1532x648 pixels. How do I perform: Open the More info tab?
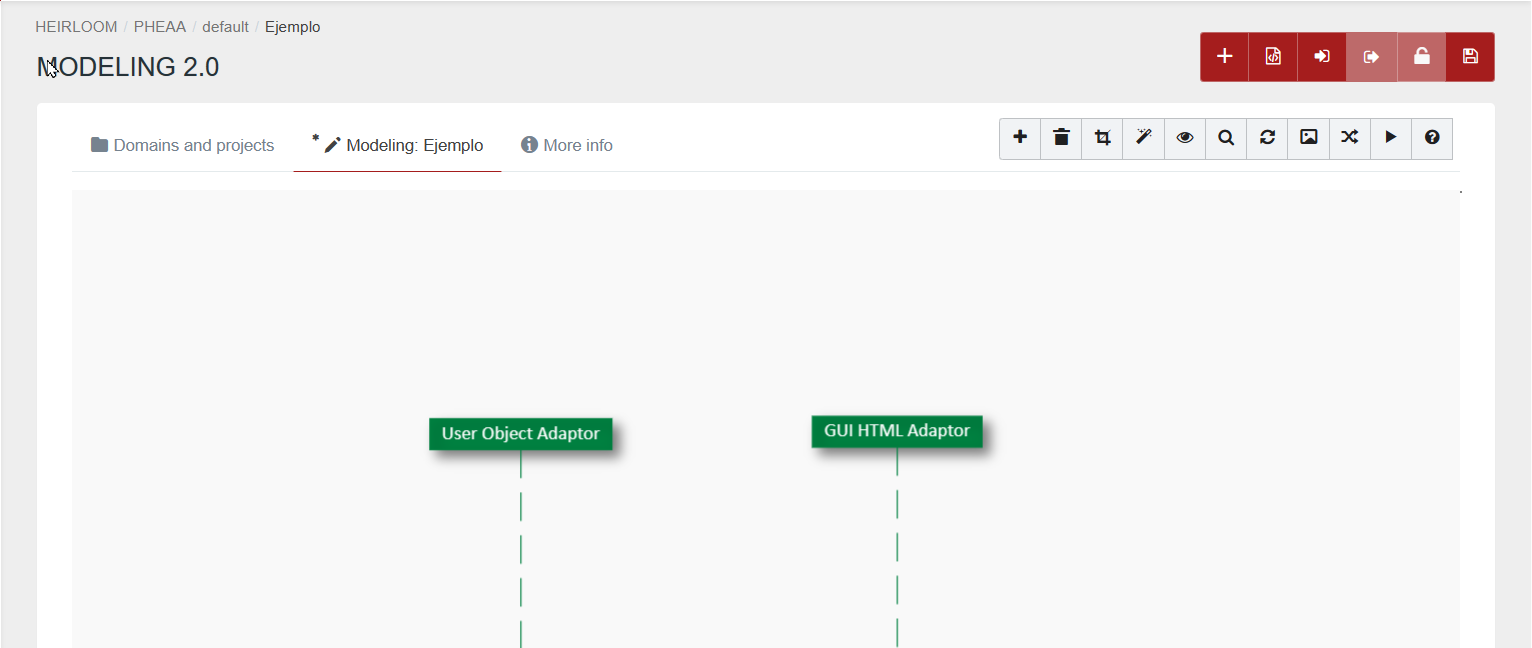(567, 146)
